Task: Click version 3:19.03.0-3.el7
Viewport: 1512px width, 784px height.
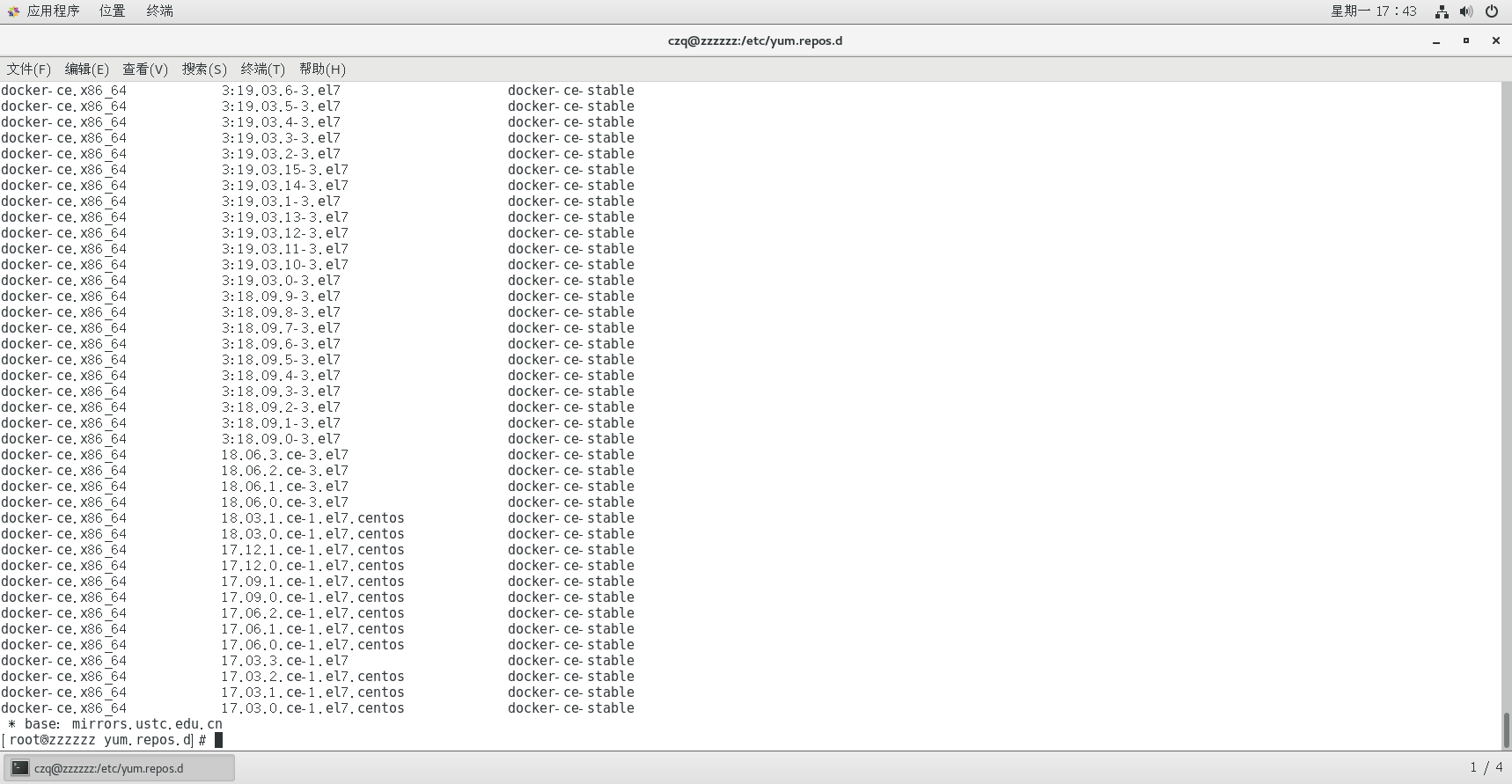Action: point(281,281)
